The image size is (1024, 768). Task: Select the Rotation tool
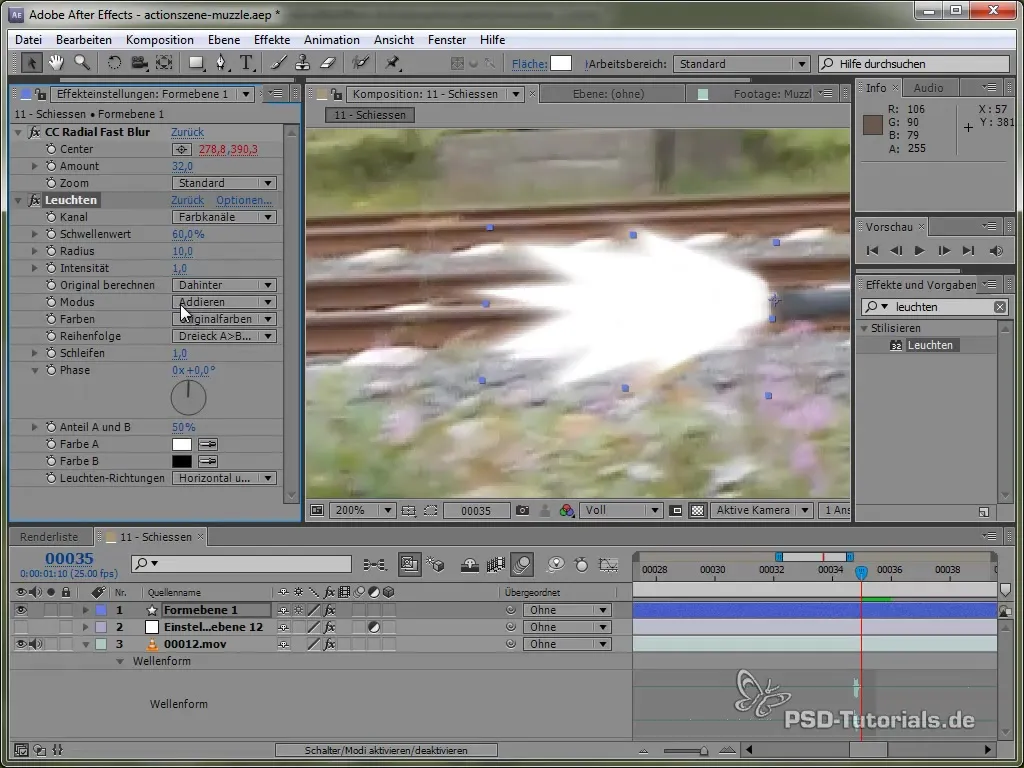tap(114, 63)
